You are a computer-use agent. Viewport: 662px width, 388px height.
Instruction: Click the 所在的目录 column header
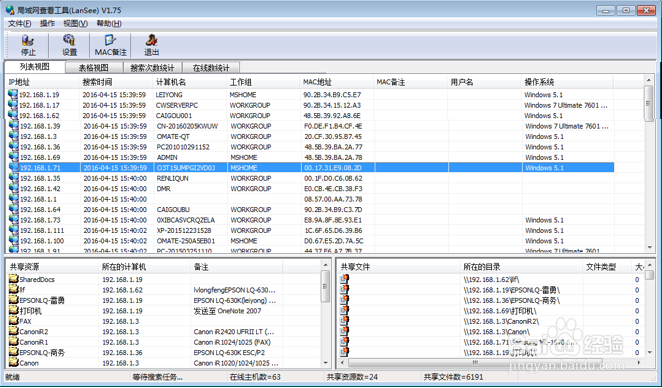click(521, 267)
